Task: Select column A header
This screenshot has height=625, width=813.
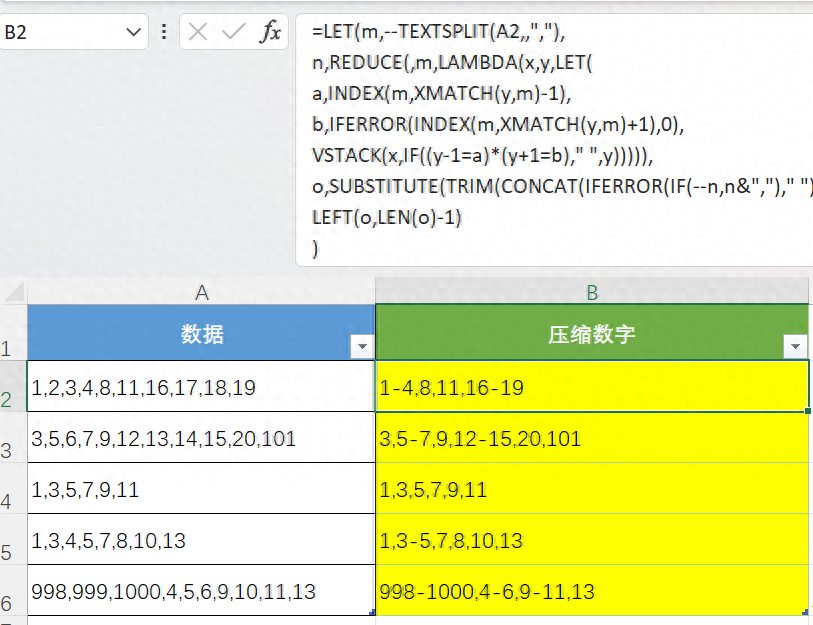Action: 201,293
